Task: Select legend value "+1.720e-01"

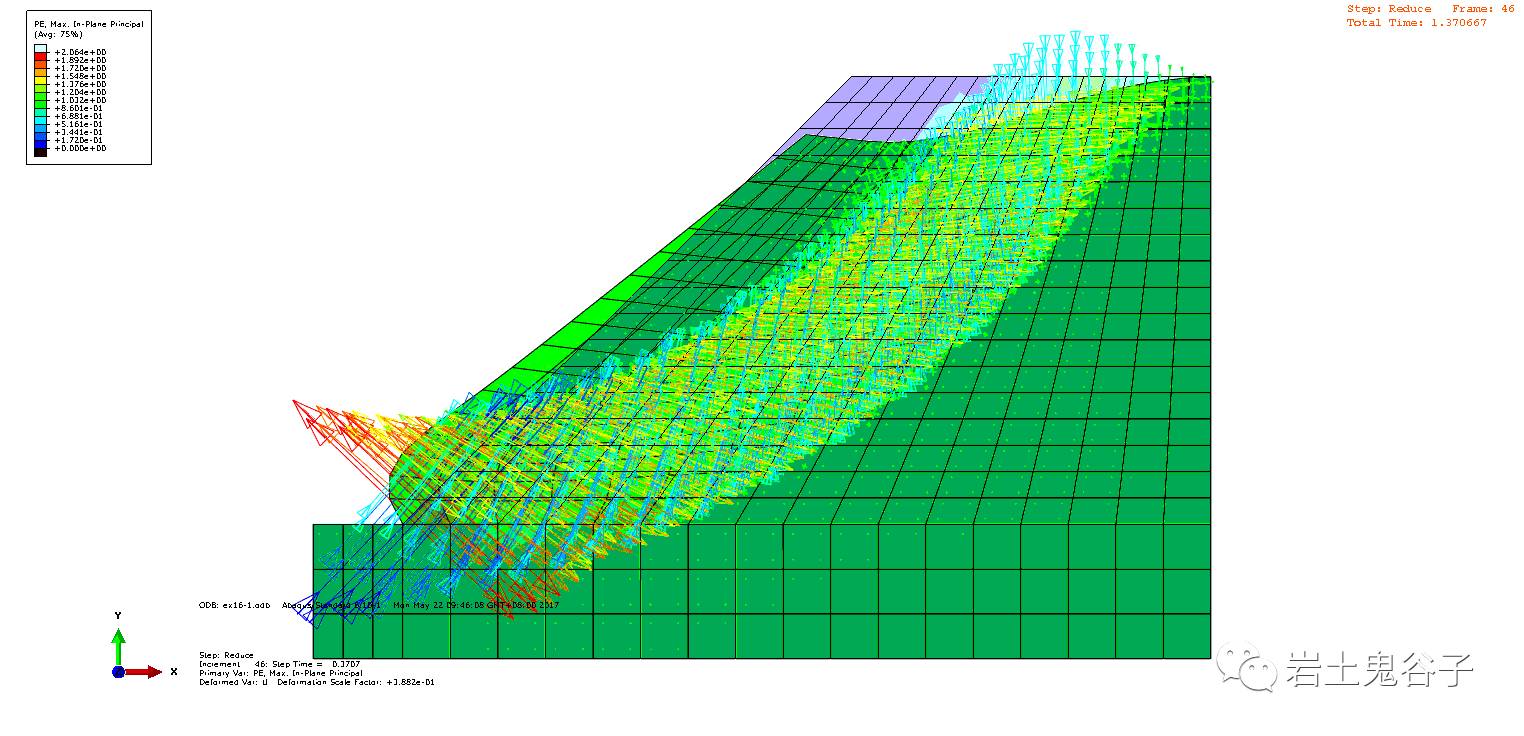Action: 78,140
